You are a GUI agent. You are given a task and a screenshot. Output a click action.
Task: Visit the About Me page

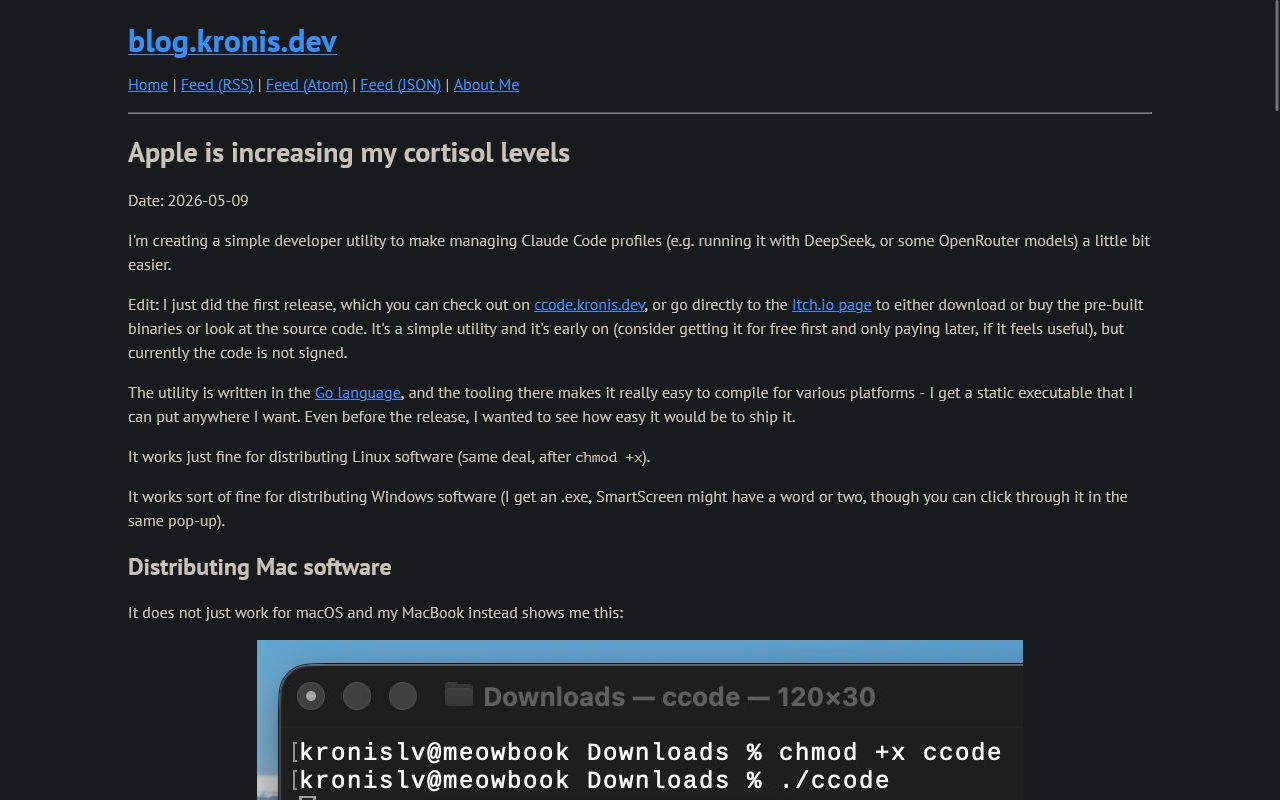(486, 85)
